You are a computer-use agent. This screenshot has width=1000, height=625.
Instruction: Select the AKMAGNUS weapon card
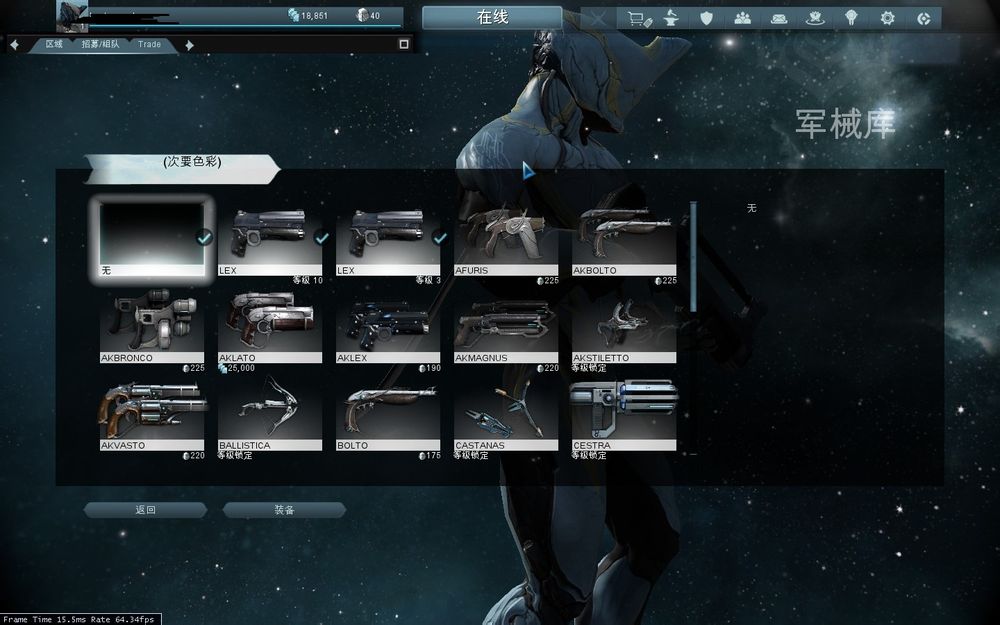point(506,327)
